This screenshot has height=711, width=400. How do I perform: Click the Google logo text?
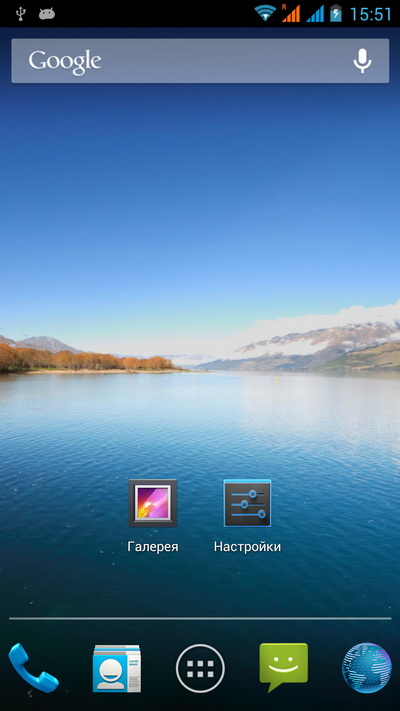[65, 62]
